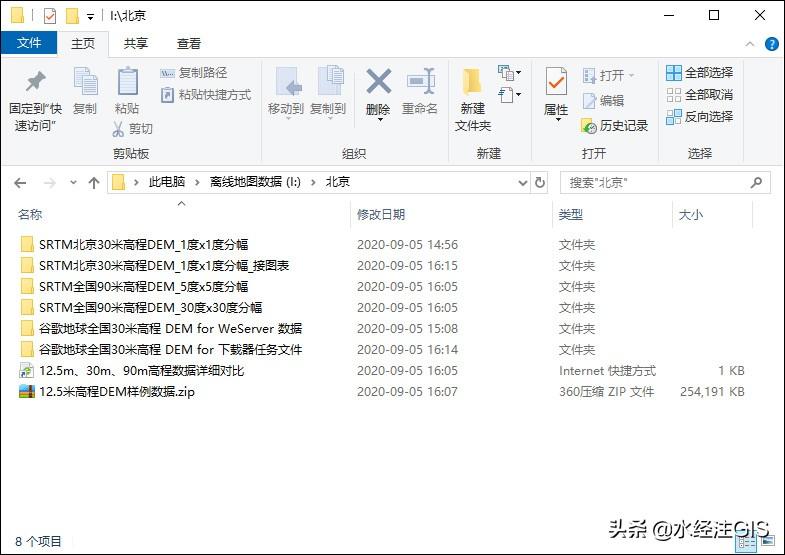Click the Move to icon
This screenshot has height=555, width=785.
(x=286, y=84)
